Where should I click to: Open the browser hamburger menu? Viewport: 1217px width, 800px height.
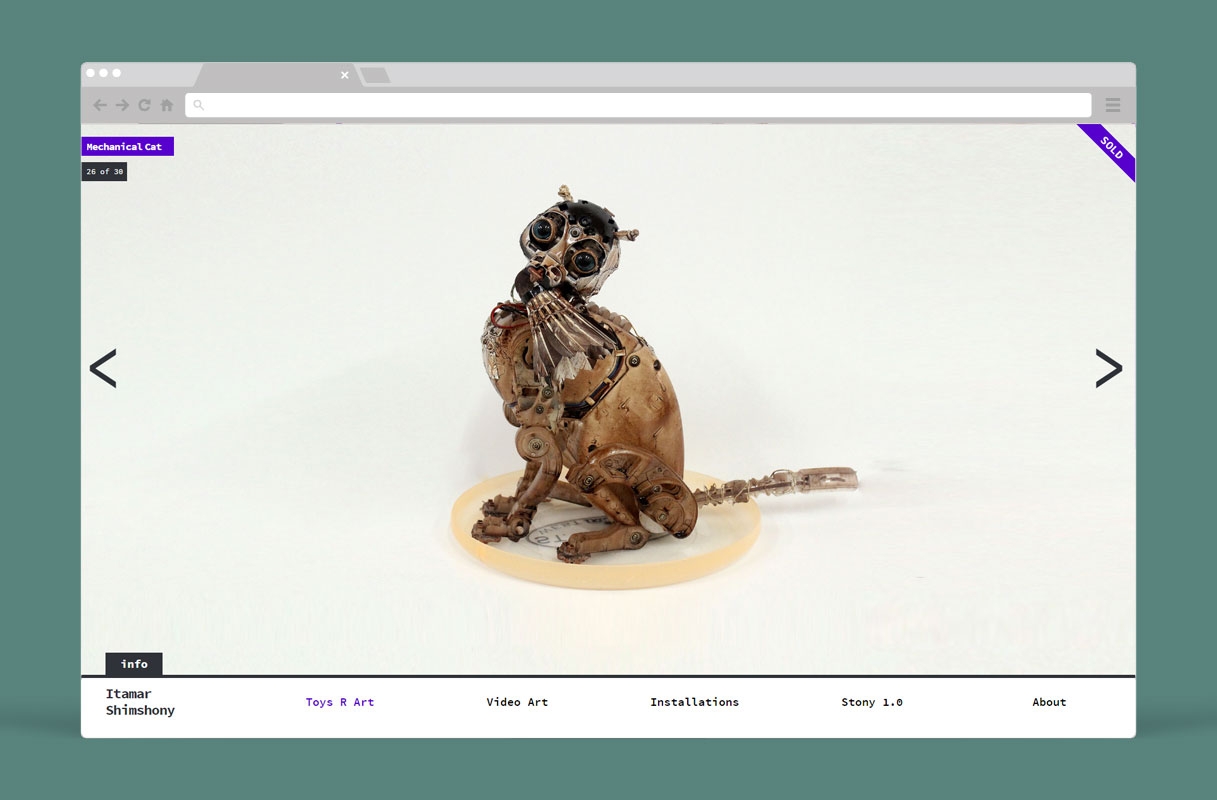pyautogui.click(x=1113, y=105)
